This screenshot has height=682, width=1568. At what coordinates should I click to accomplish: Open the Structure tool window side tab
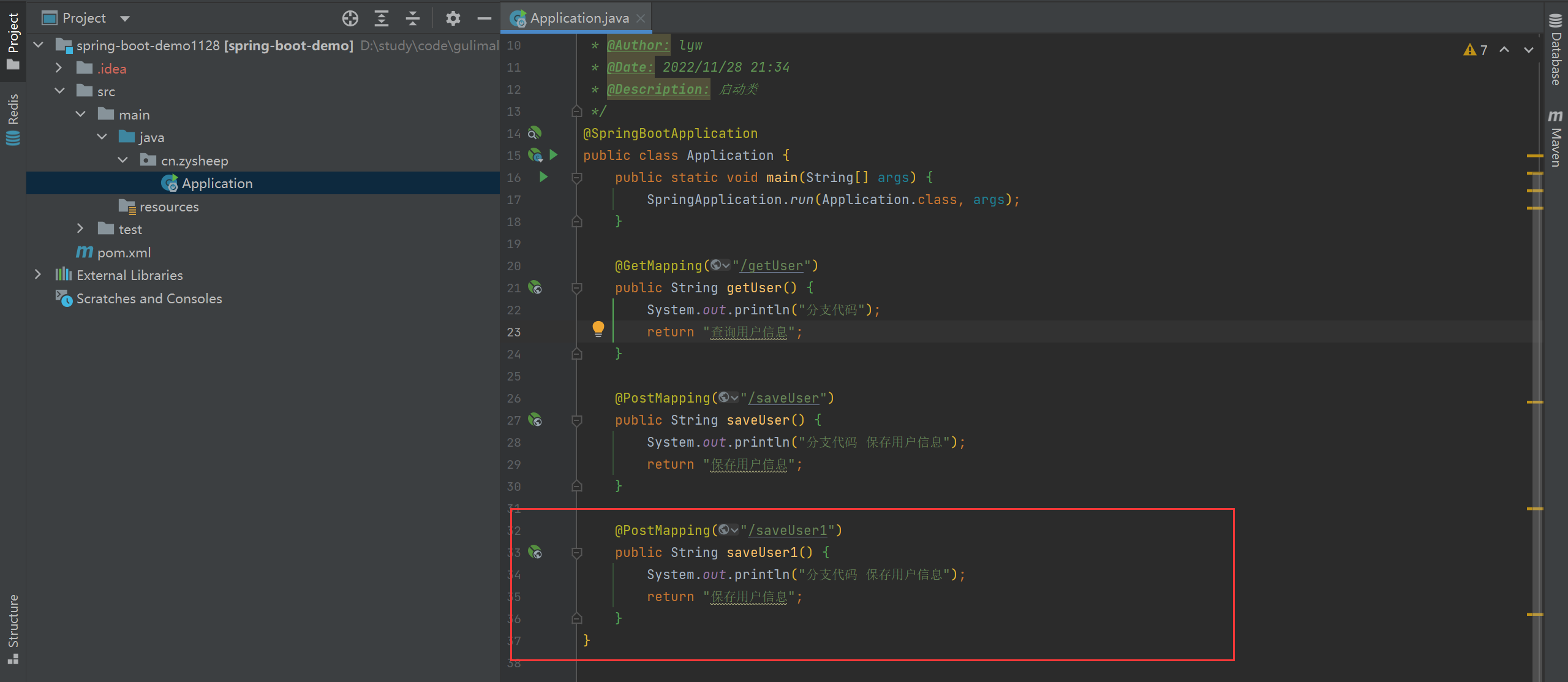[13, 629]
